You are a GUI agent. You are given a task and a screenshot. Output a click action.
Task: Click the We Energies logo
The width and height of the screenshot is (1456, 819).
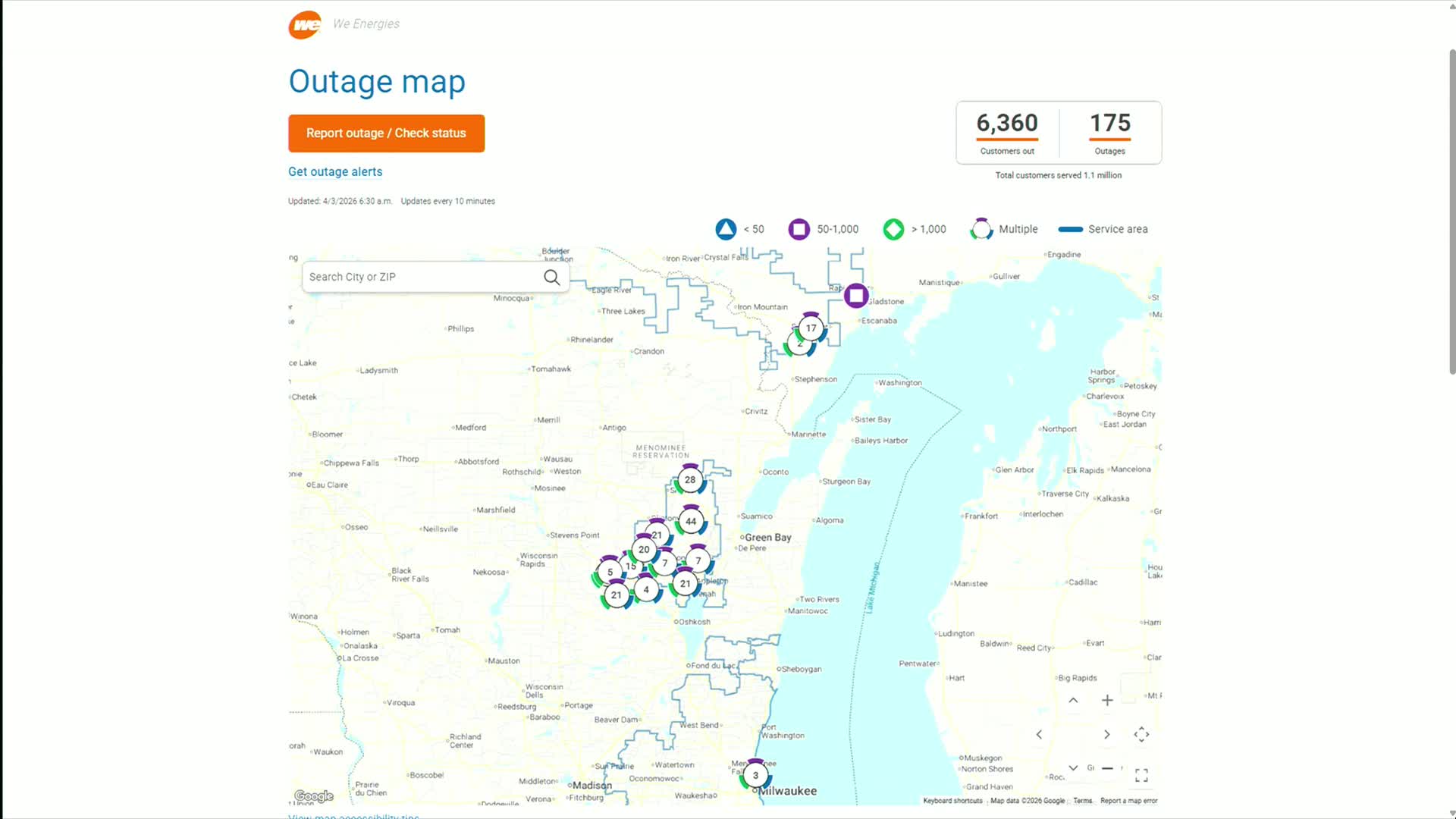coord(305,24)
